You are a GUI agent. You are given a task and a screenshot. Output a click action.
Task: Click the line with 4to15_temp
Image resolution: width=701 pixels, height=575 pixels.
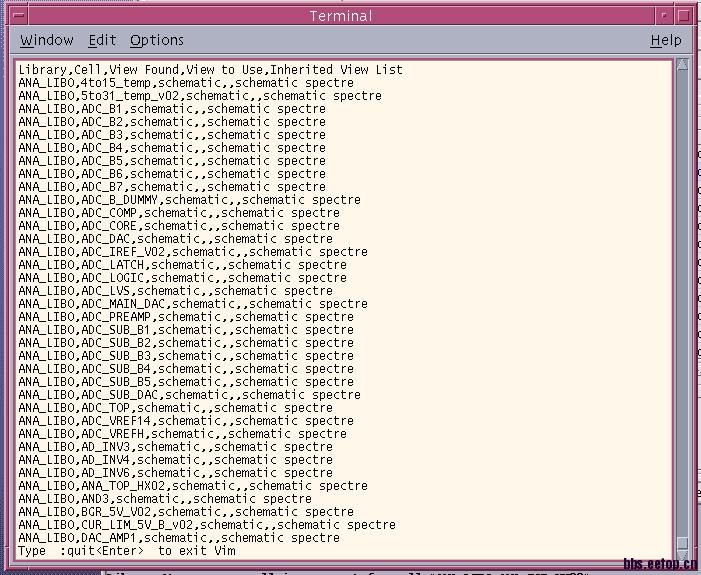(x=186, y=83)
